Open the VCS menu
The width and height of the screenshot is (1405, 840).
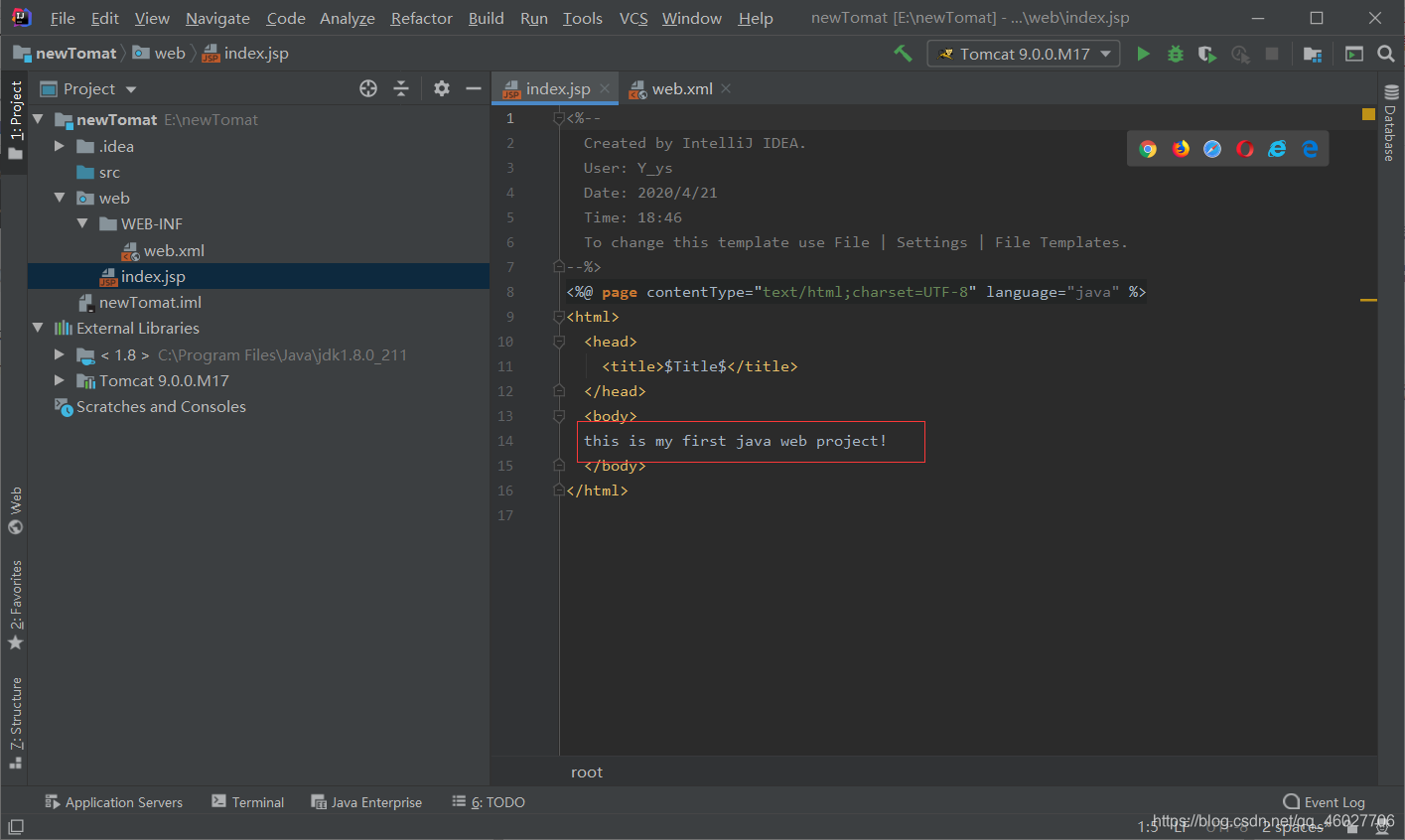633,18
